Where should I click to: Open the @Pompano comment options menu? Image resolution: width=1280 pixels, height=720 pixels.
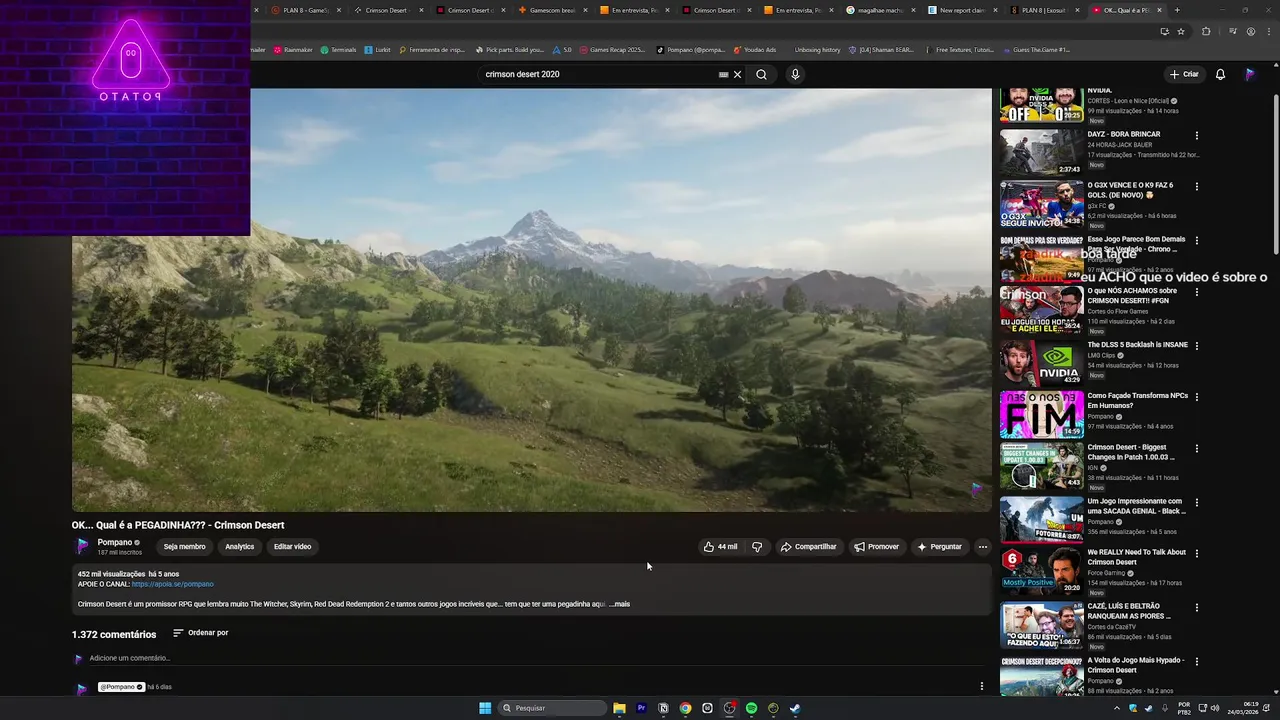pos(981,686)
